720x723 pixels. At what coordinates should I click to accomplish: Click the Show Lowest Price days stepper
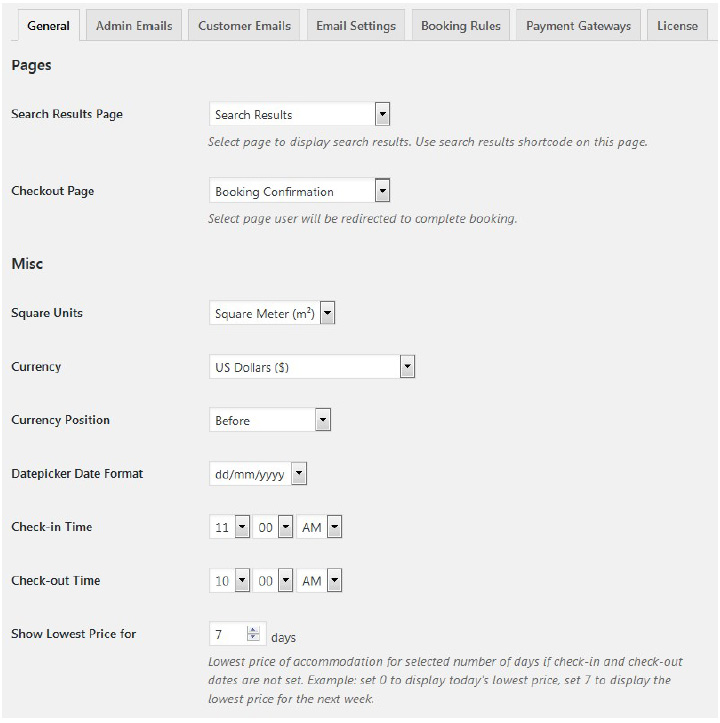(253, 634)
